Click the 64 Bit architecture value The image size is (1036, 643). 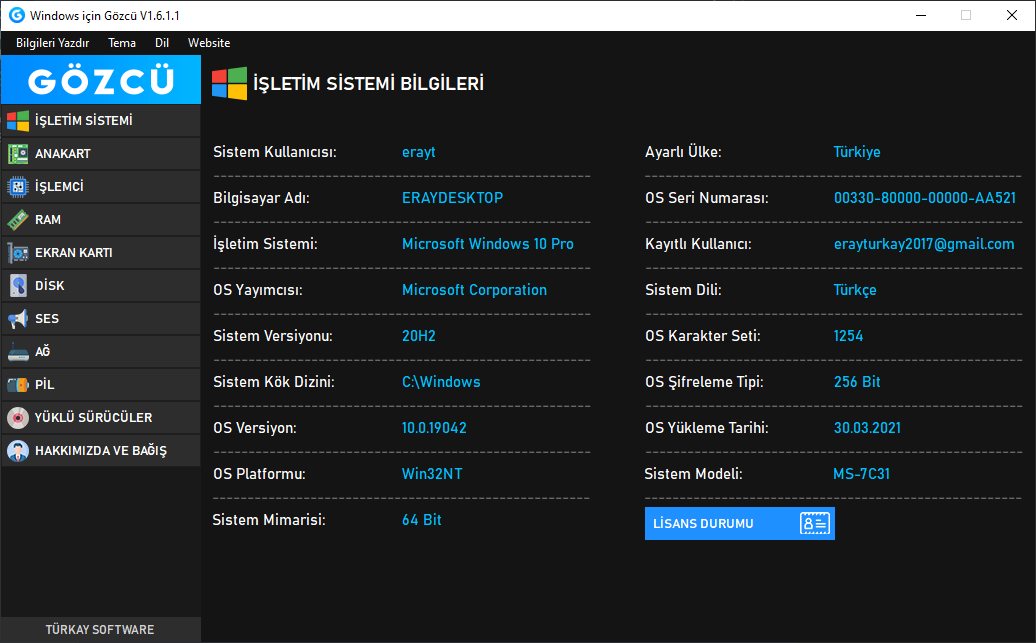point(422,520)
